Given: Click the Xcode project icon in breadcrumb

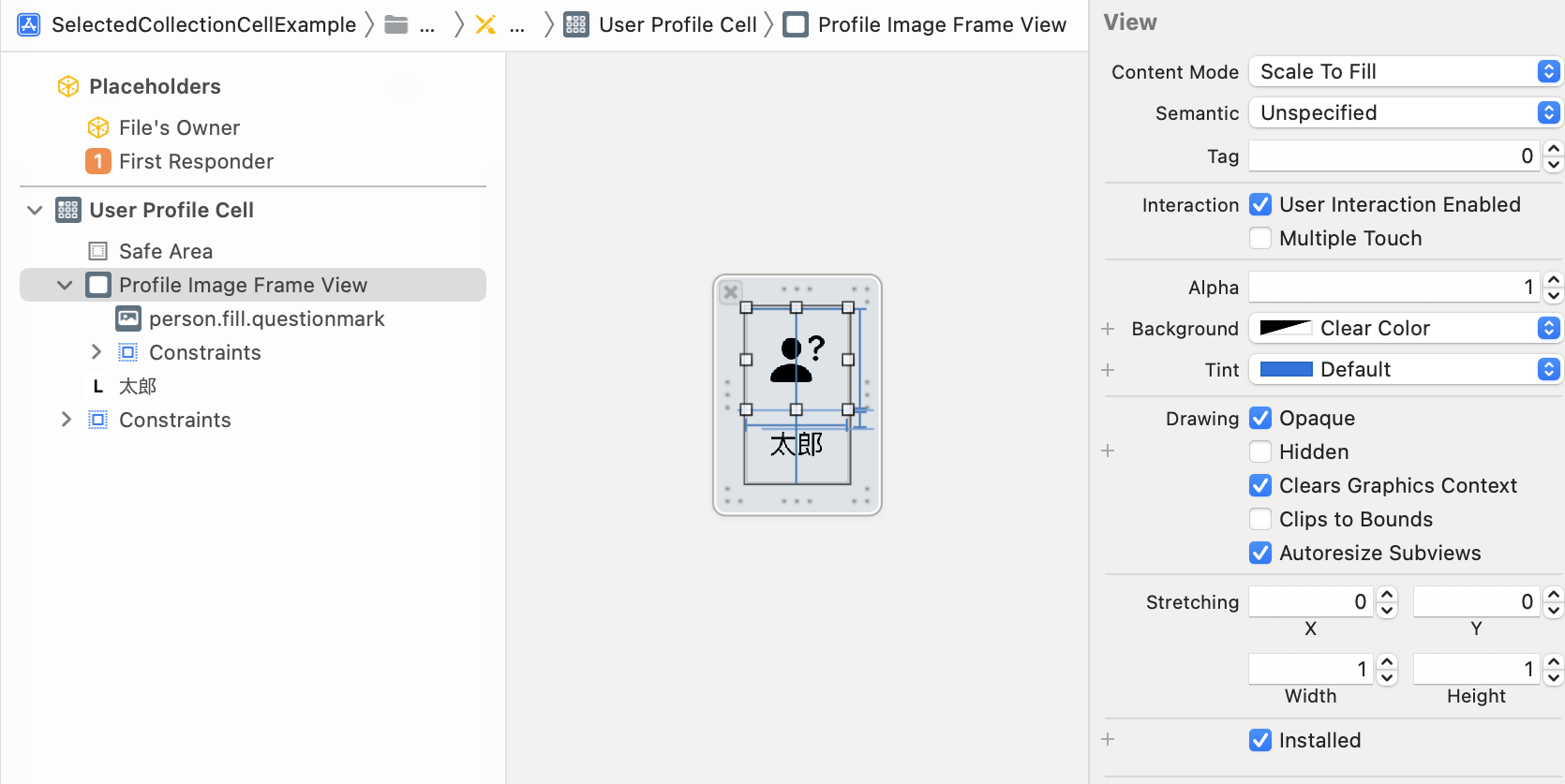Looking at the screenshot, I should (x=29, y=24).
